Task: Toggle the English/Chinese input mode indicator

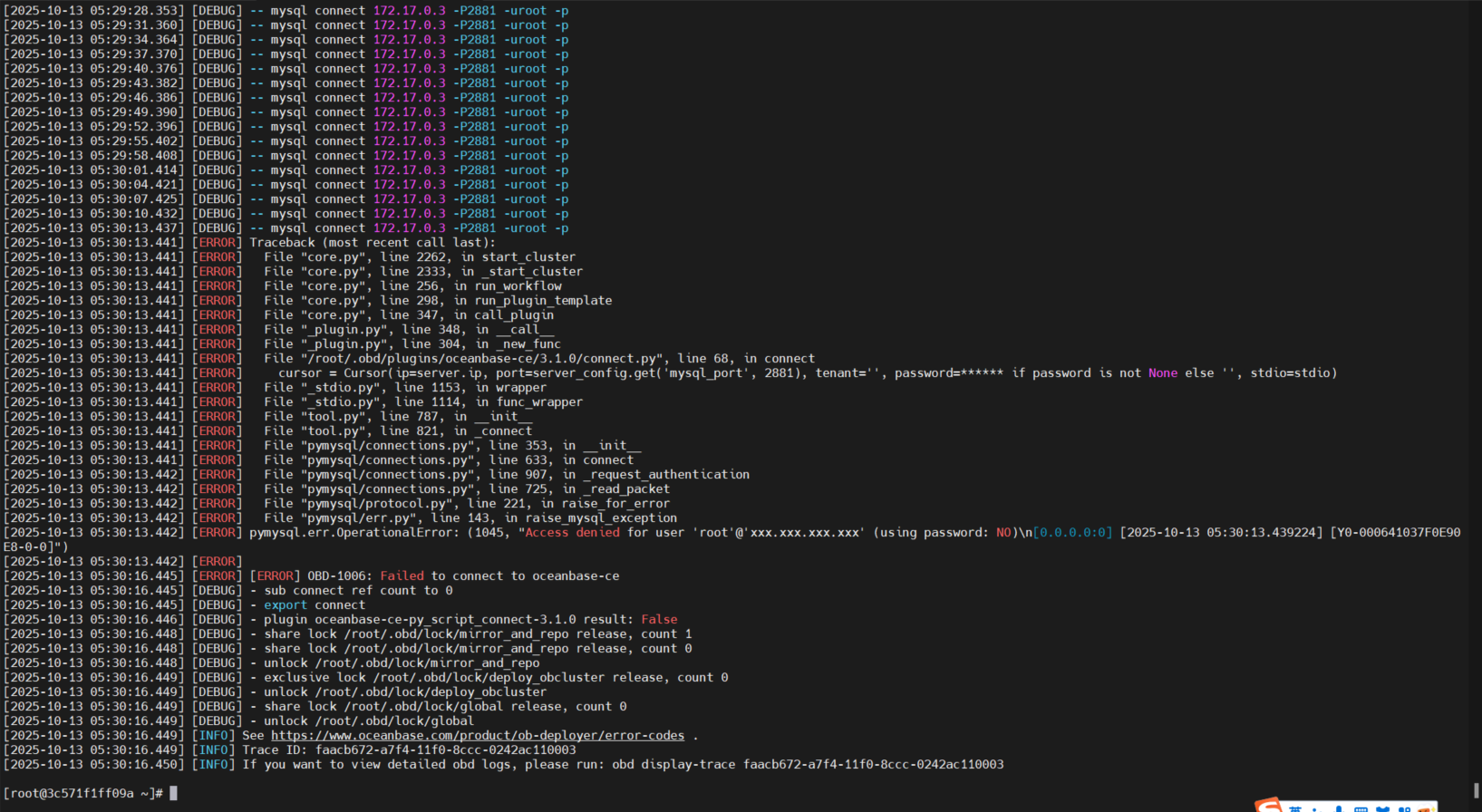Action: click(1295, 809)
